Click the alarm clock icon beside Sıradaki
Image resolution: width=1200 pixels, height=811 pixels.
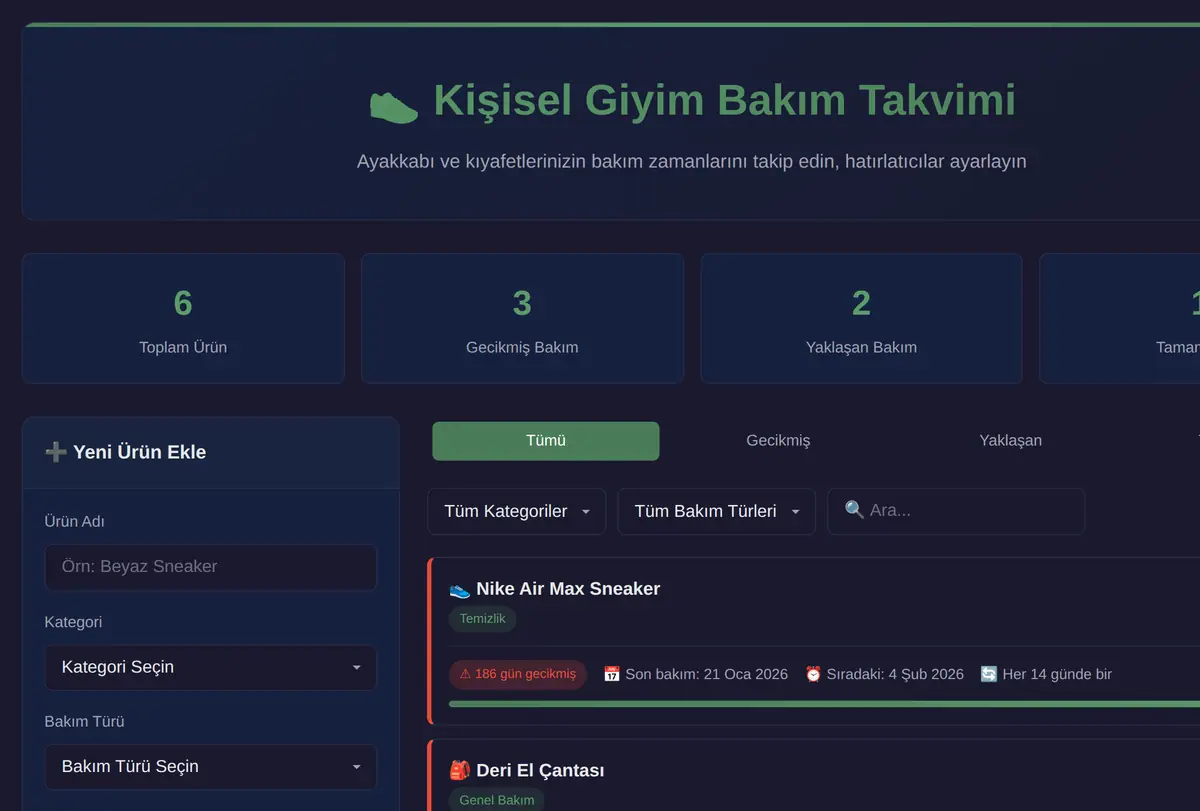(813, 674)
